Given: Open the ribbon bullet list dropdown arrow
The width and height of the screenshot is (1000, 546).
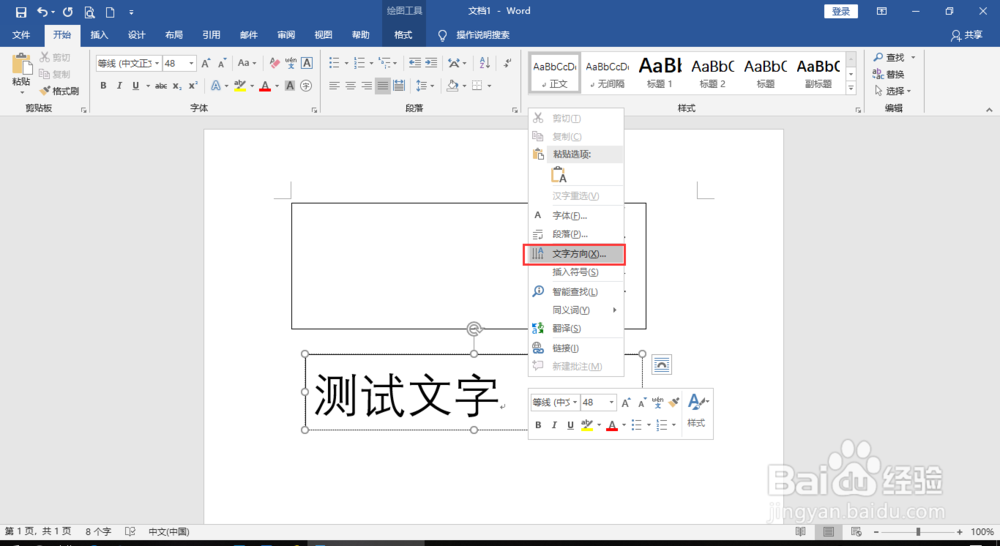Looking at the screenshot, I should coord(346,63).
